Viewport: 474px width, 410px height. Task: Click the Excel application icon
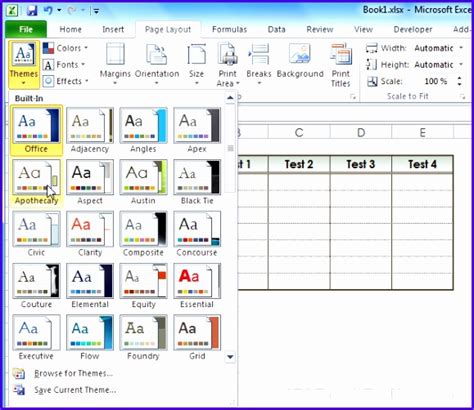12,11
